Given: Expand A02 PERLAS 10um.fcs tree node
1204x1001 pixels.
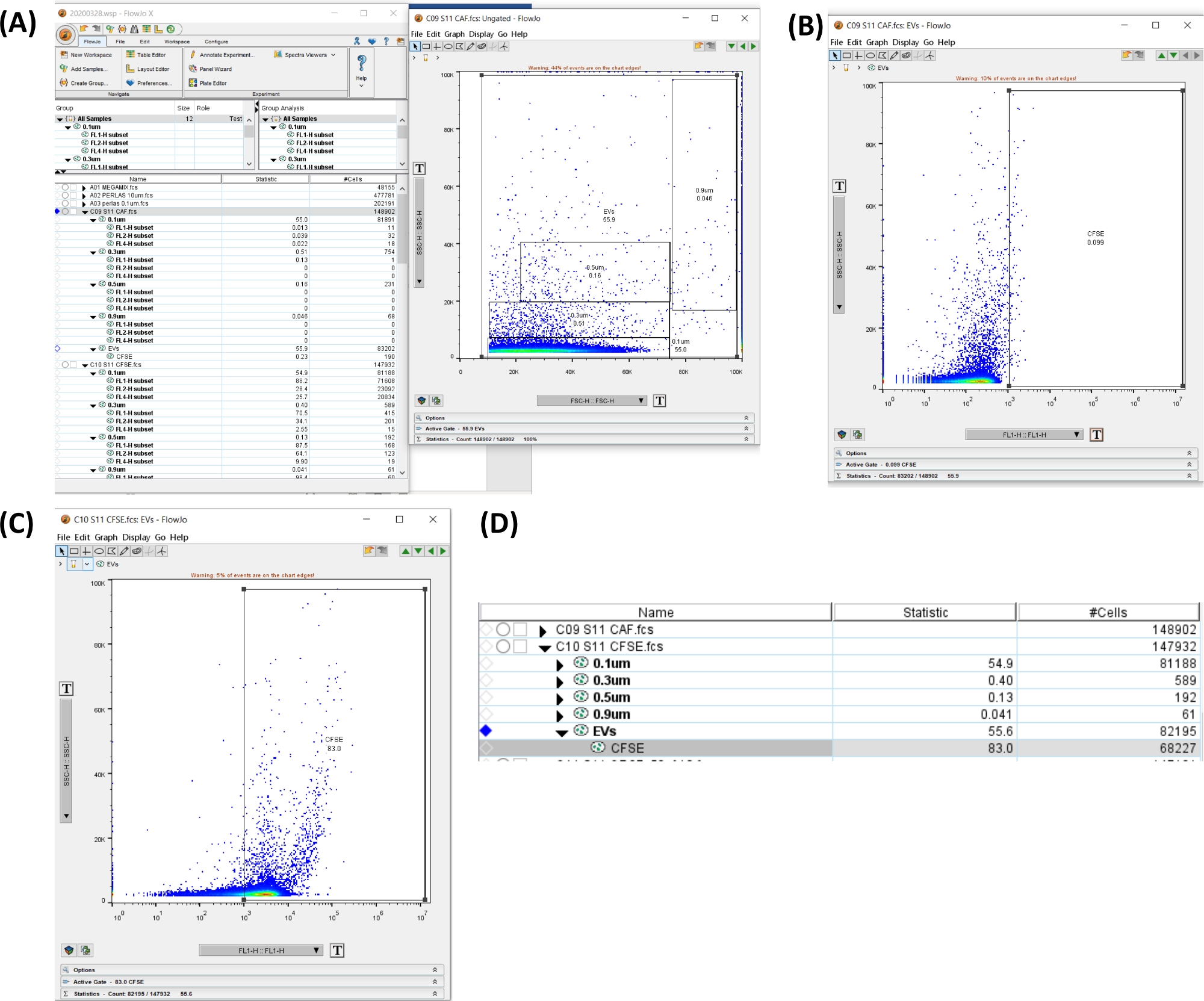Looking at the screenshot, I should click(x=84, y=196).
